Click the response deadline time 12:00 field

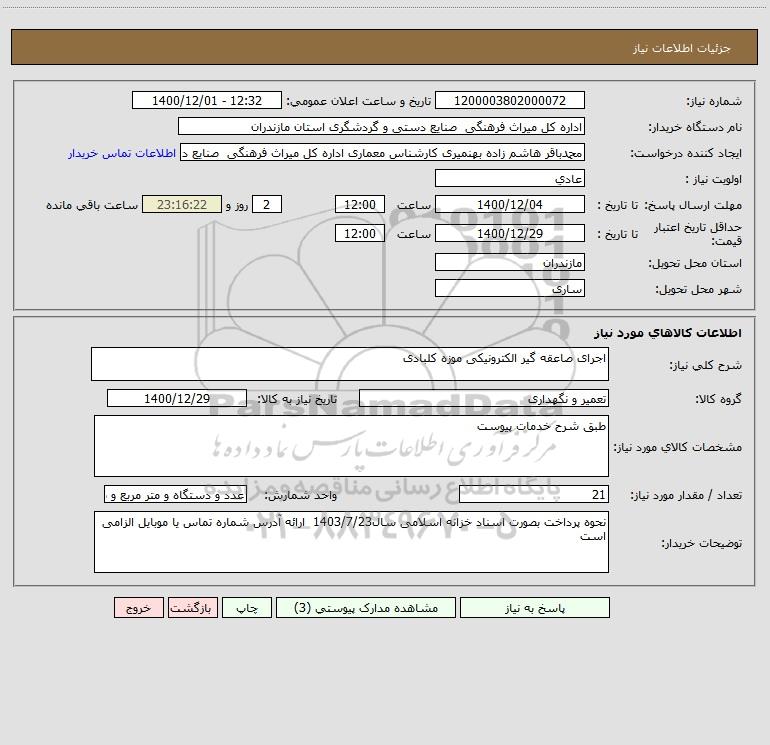[359, 204]
